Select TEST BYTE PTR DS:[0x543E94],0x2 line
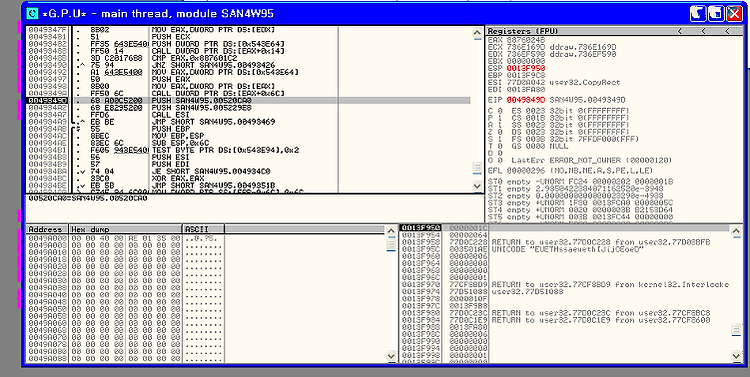Screen dimensions: 750x377 pos(225,150)
